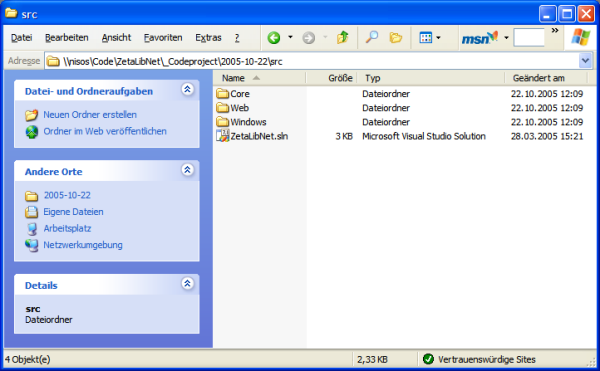Open the Favoriten menu
Image resolution: width=600 pixels, height=371 pixels.
(163, 37)
